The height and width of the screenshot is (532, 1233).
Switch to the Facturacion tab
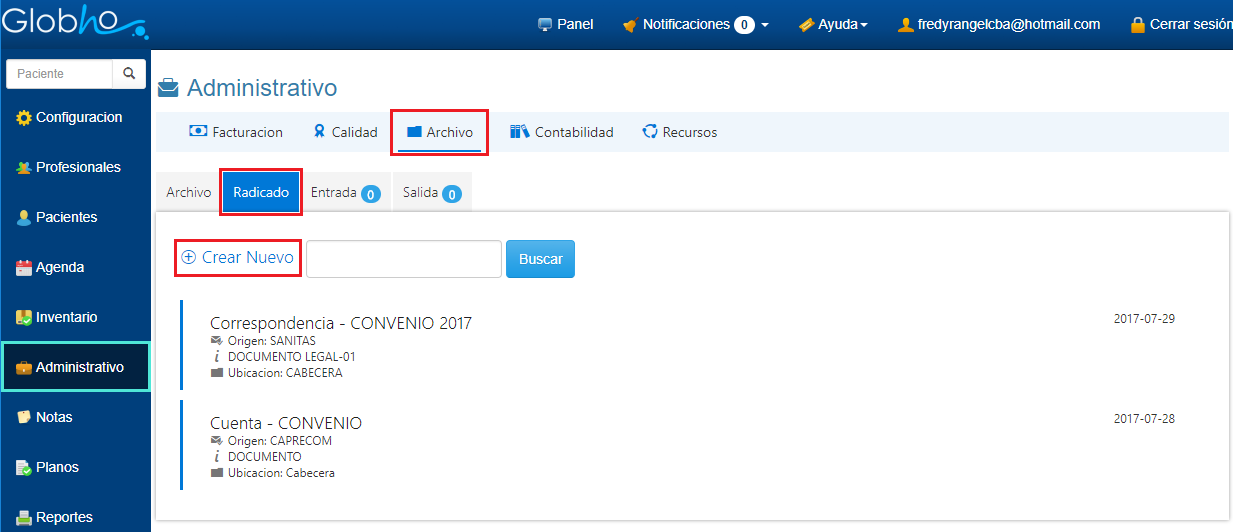click(236, 132)
